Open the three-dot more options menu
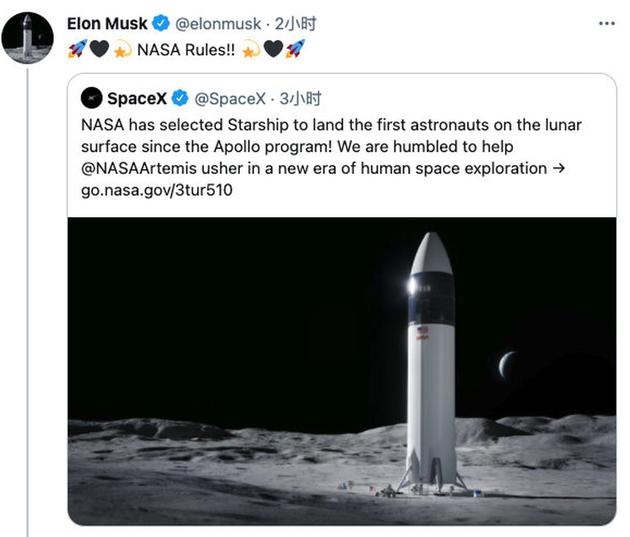The height and width of the screenshot is (537, 630). (606, 23)
